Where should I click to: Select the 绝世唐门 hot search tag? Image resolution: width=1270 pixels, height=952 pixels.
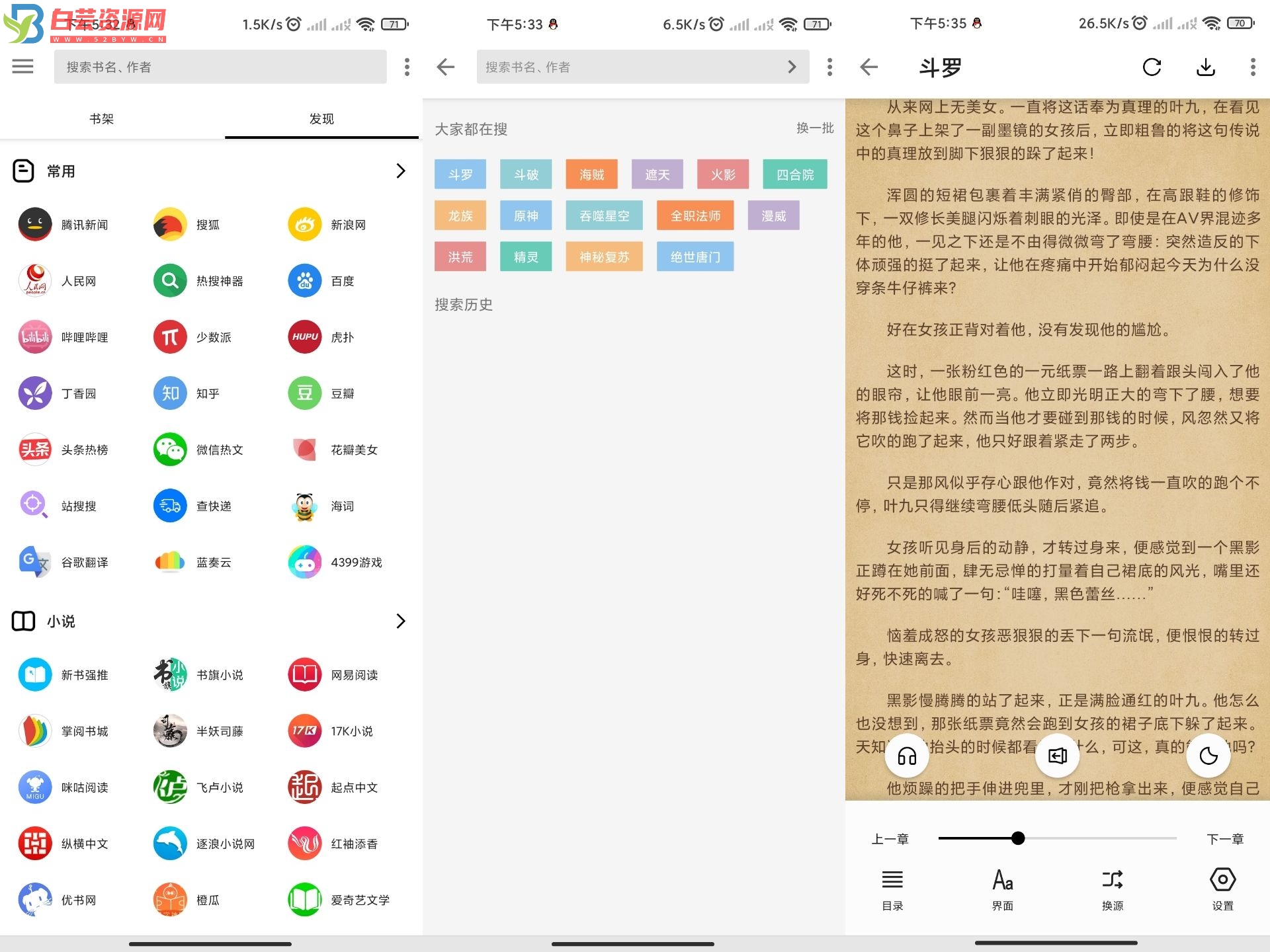click(695, 257)
